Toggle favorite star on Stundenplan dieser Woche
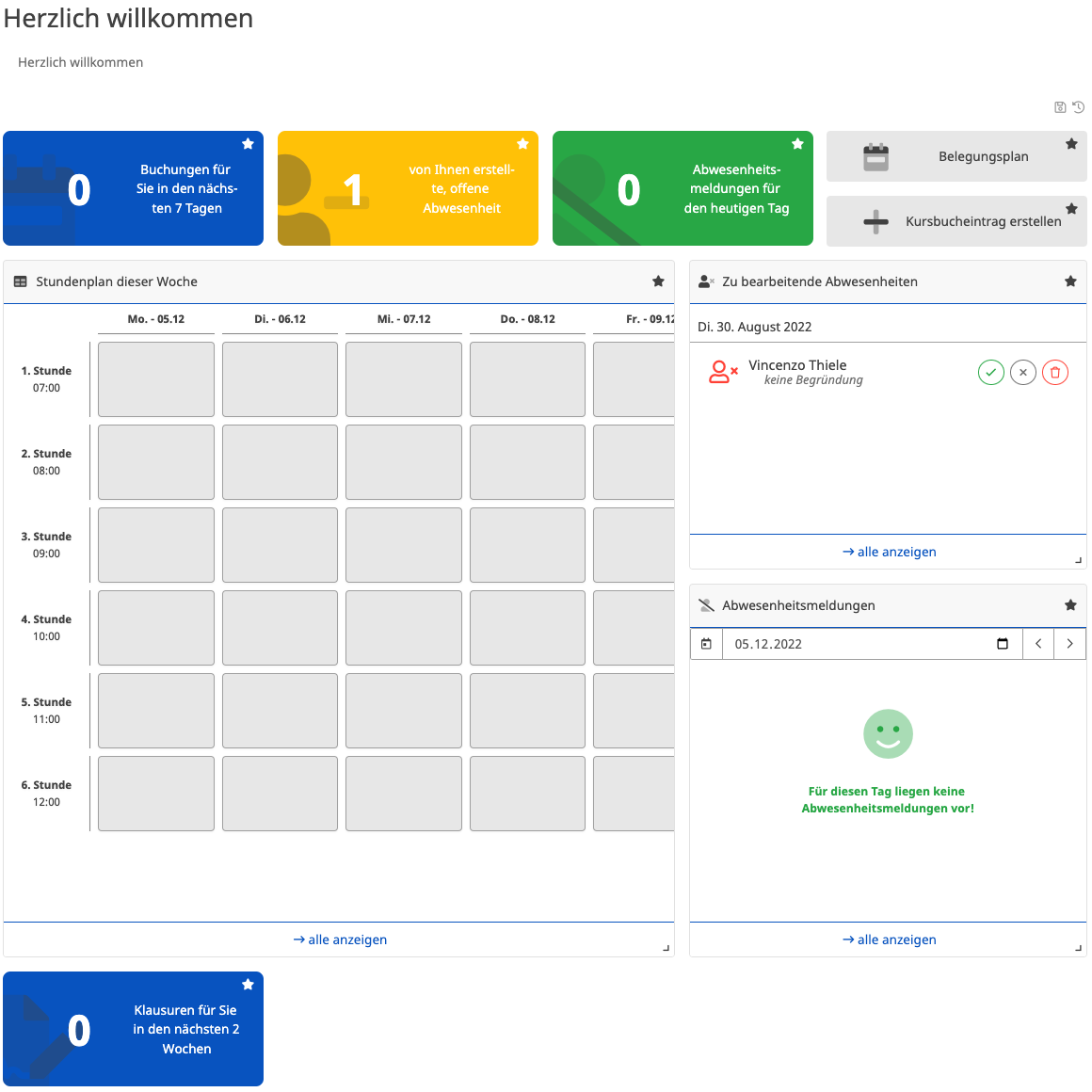Image resolution: width=1092 pixels, height=1092 pixels. click(x=658, y=281)
